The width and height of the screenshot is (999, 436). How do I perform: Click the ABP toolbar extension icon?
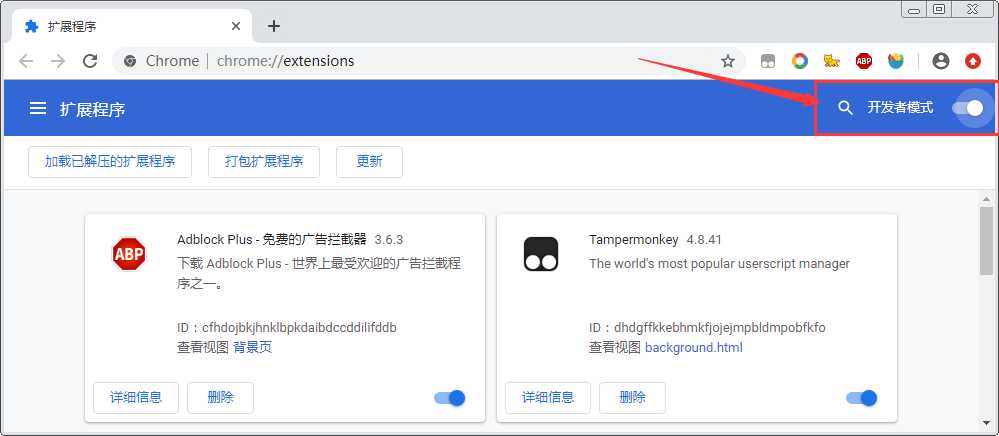(864, 61)
